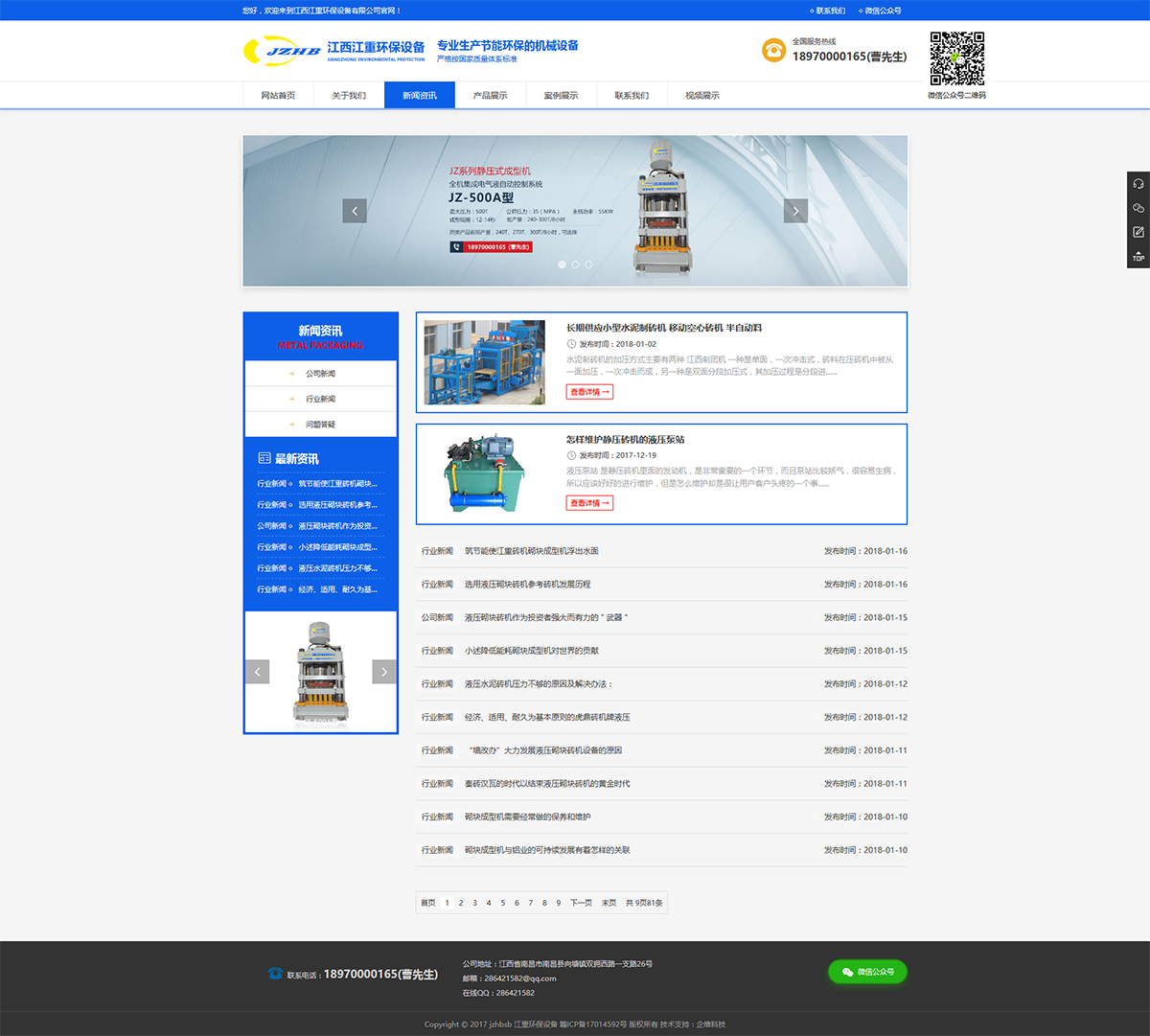The height and width of the screenshot is (1036, 1150).
Task: Open the 产品展示 navigation tab
Action: point(490,96)
